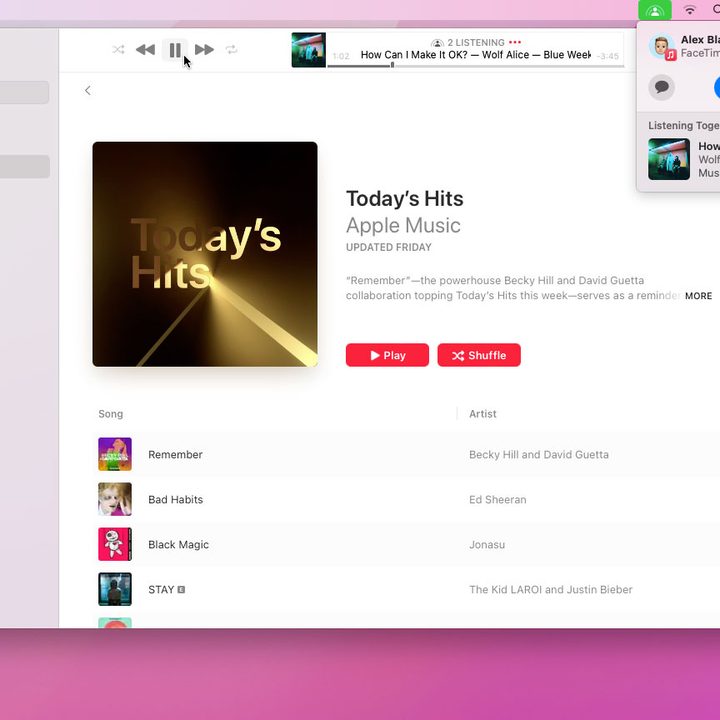Expand description with the MORE link

point(698,296)
